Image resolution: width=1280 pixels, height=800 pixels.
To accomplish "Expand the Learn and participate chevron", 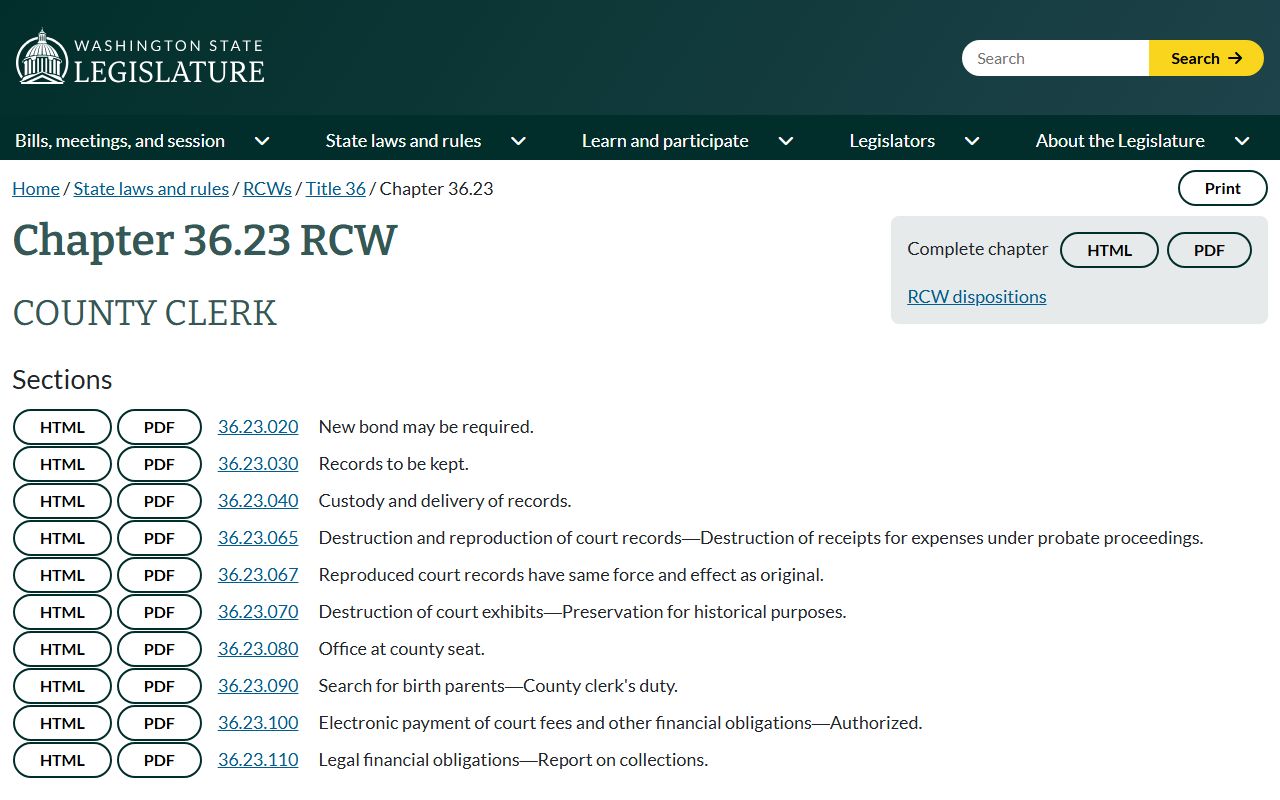I will 786,141.
